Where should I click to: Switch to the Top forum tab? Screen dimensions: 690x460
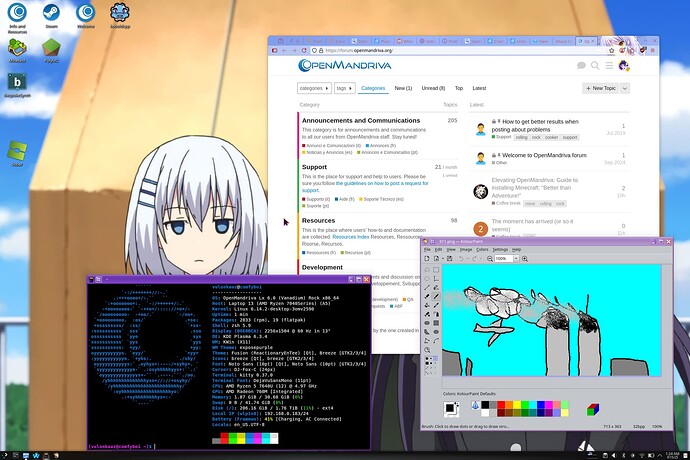(459, 88)
